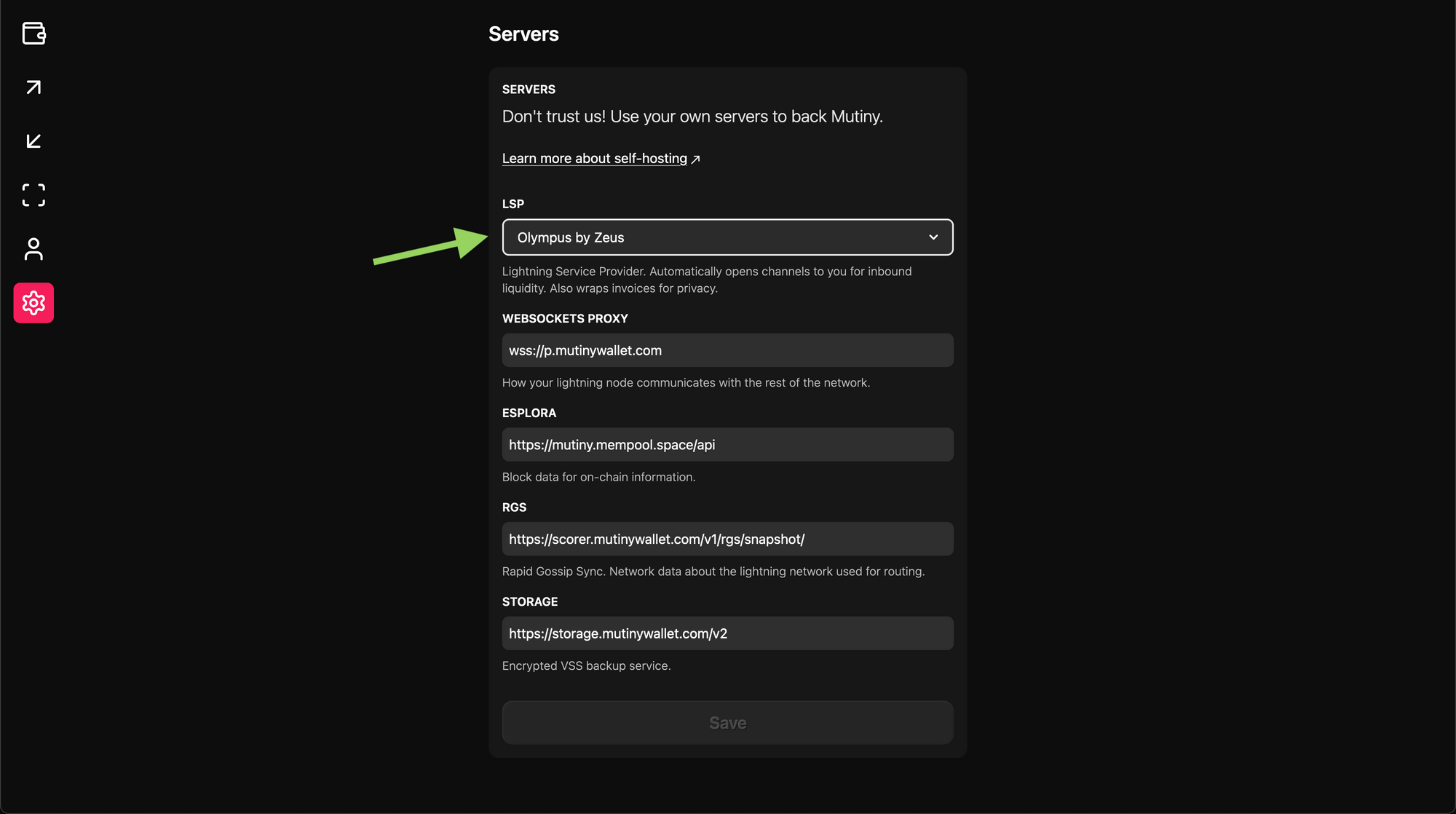1456x814 pixels.
Task: Open the wallet home icon in sidebar
Action: coord(33,33)
